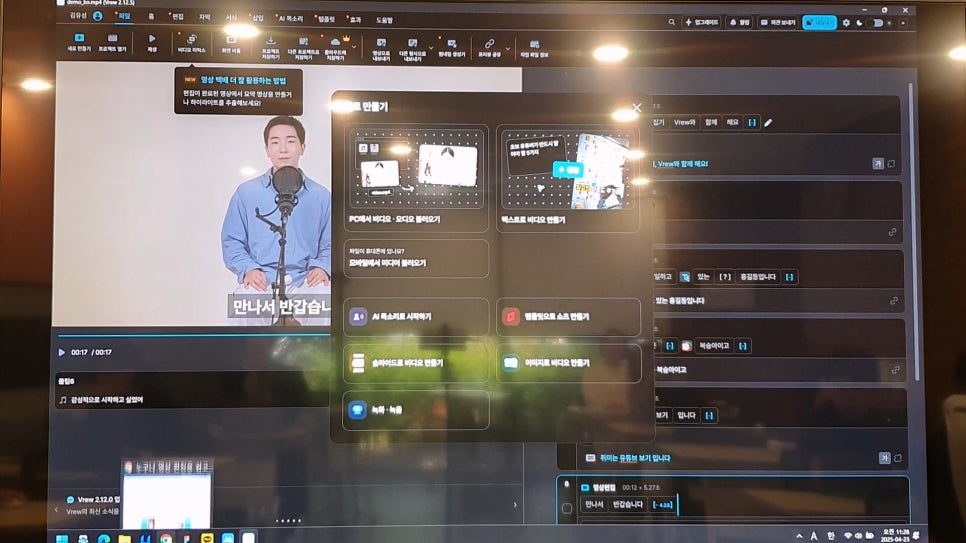Open the 홈 (Home) menu tab

click(151, 17)
